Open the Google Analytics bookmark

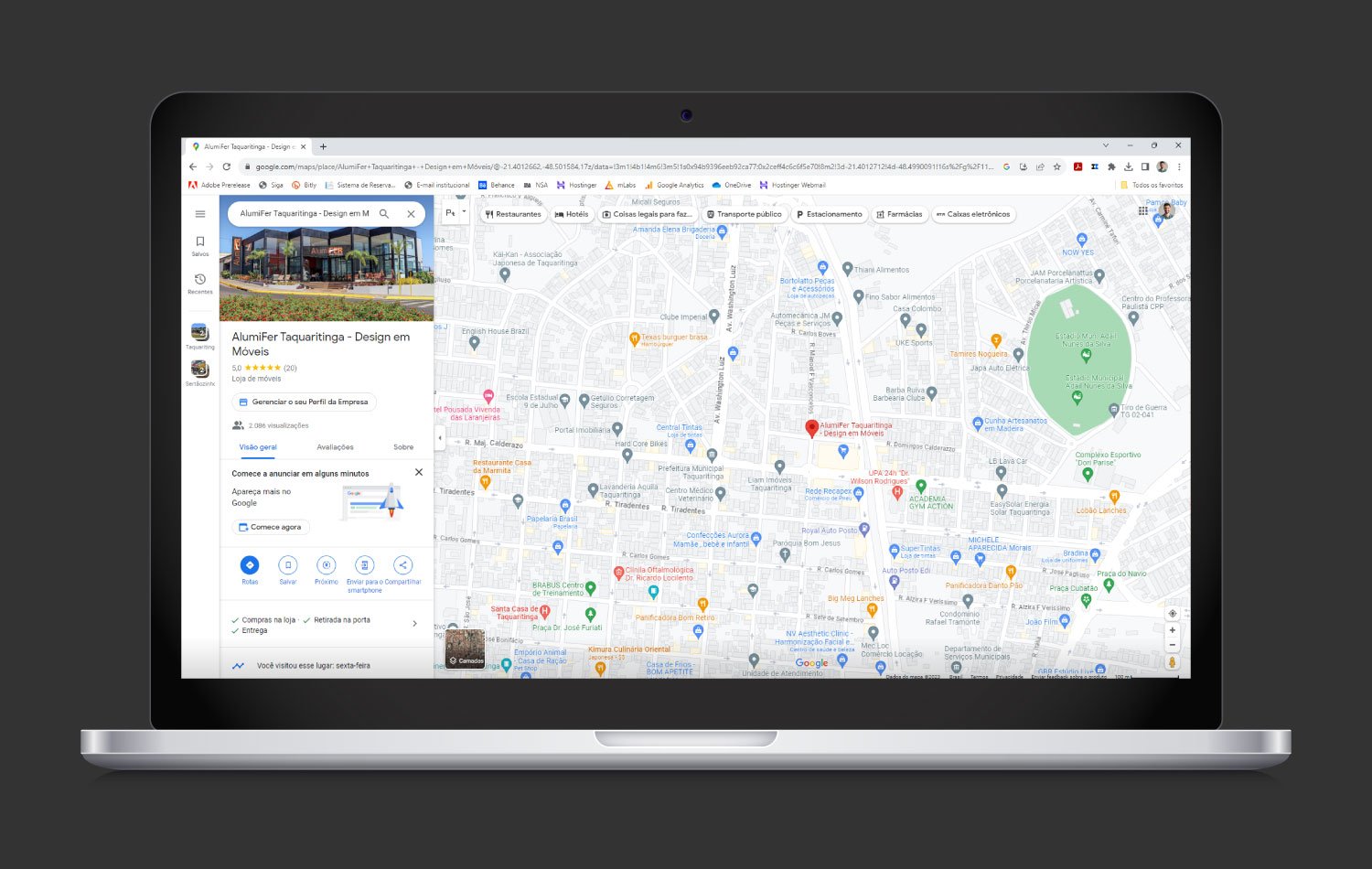tap(674, 185)
